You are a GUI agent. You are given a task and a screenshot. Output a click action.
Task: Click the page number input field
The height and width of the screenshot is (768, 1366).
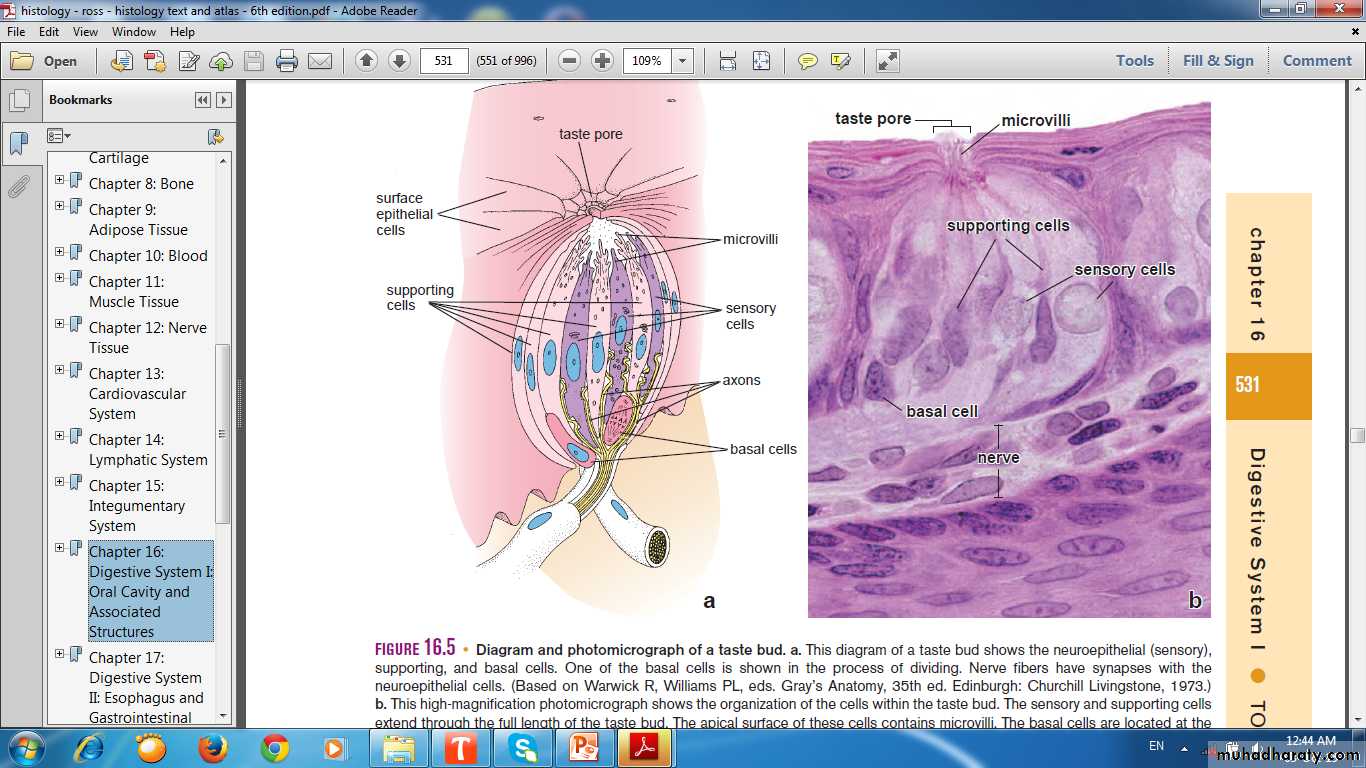click(x=444, y=61)
